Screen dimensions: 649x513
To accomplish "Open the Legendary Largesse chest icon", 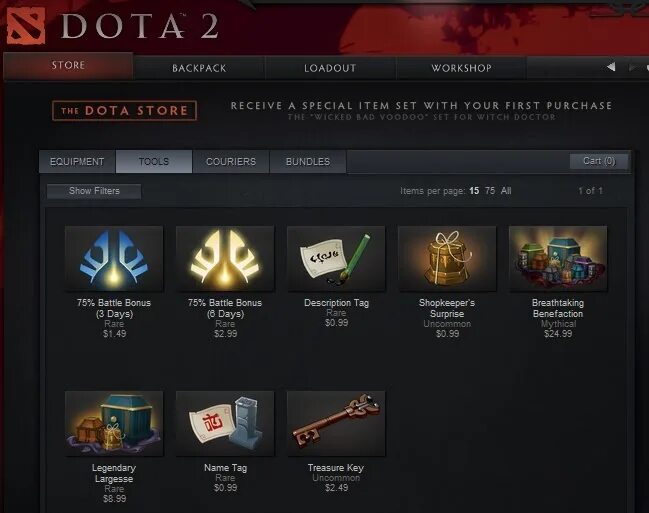I will click(x=114, y=423).
